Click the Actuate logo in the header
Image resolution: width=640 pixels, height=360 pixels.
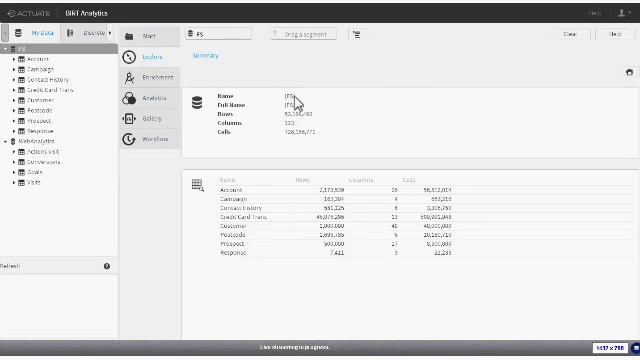click(x=29, y=13)
